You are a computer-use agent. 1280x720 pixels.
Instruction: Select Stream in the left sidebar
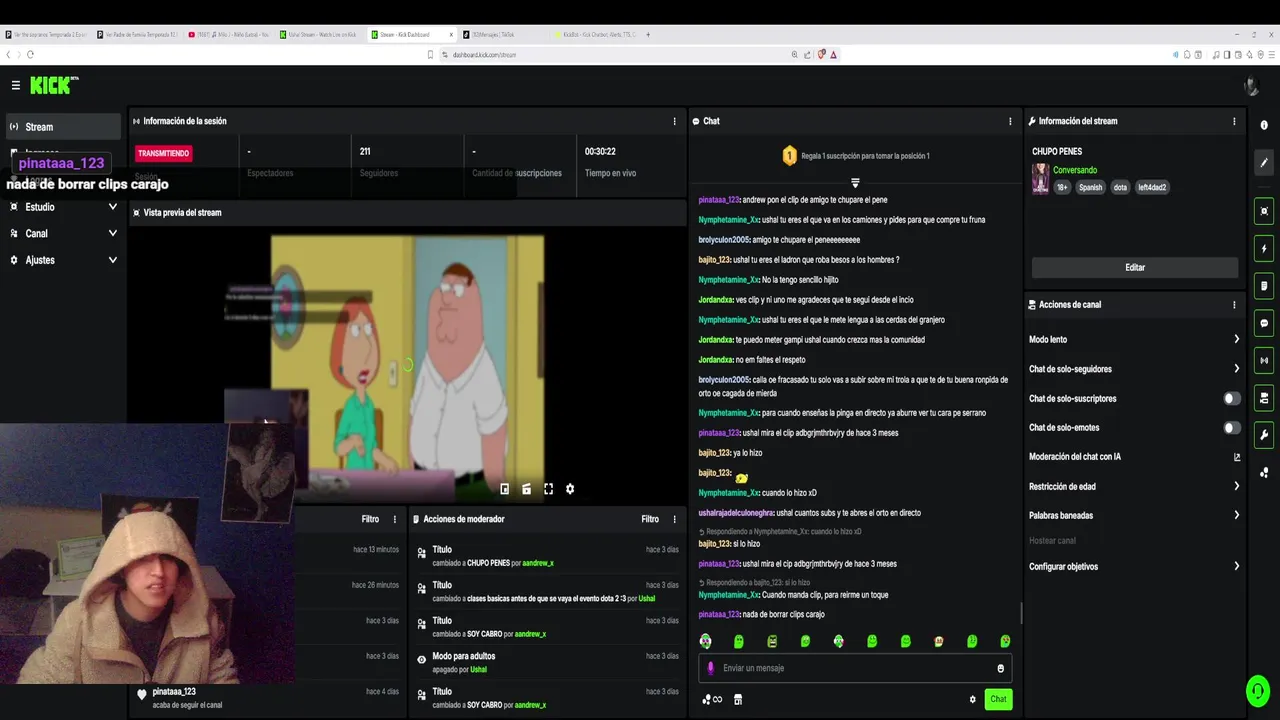coord(64,127)
